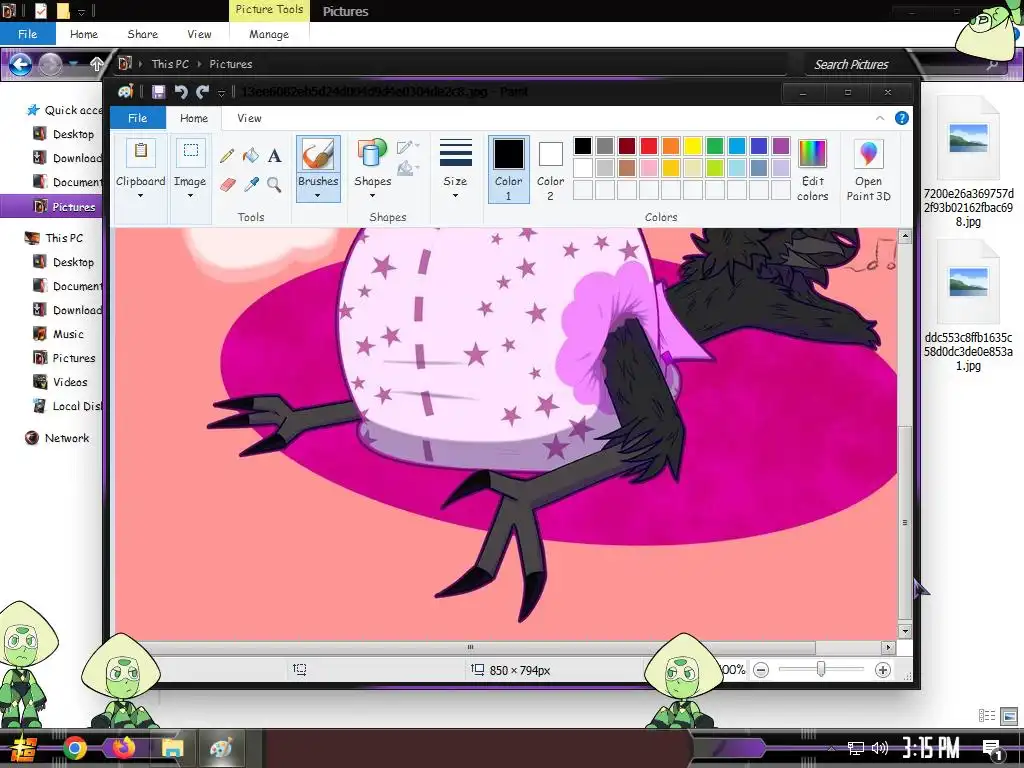1024x768 pixels.
Task: Expand the Shapes dropdown arrow
Action: [x=372, y=195]
